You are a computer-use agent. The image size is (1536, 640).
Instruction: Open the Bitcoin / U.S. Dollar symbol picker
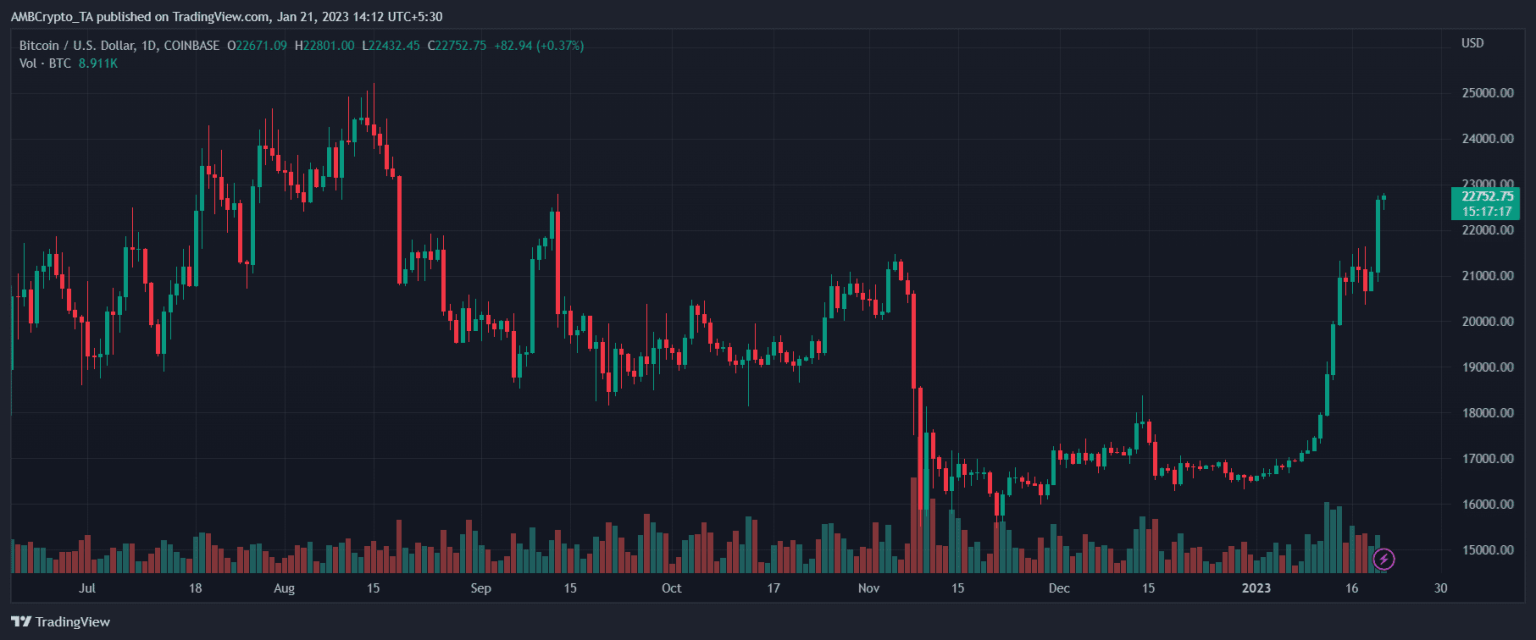[80, 45]
